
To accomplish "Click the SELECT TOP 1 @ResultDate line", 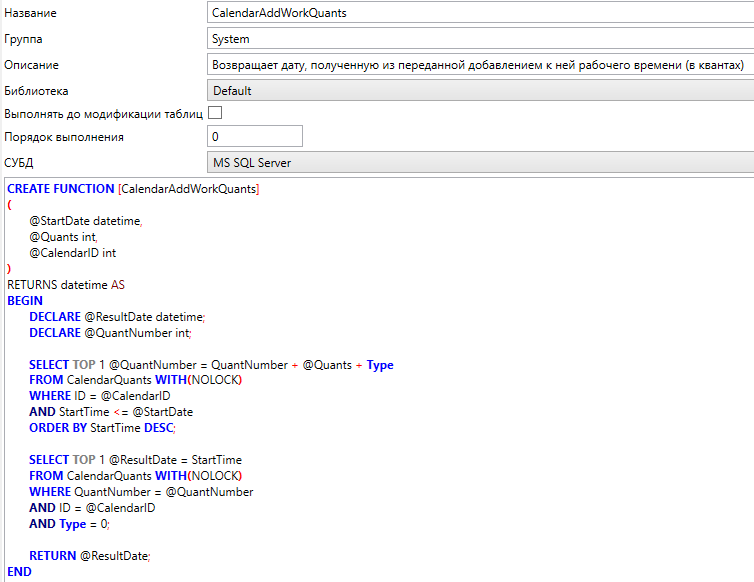I will click(135, 460).
